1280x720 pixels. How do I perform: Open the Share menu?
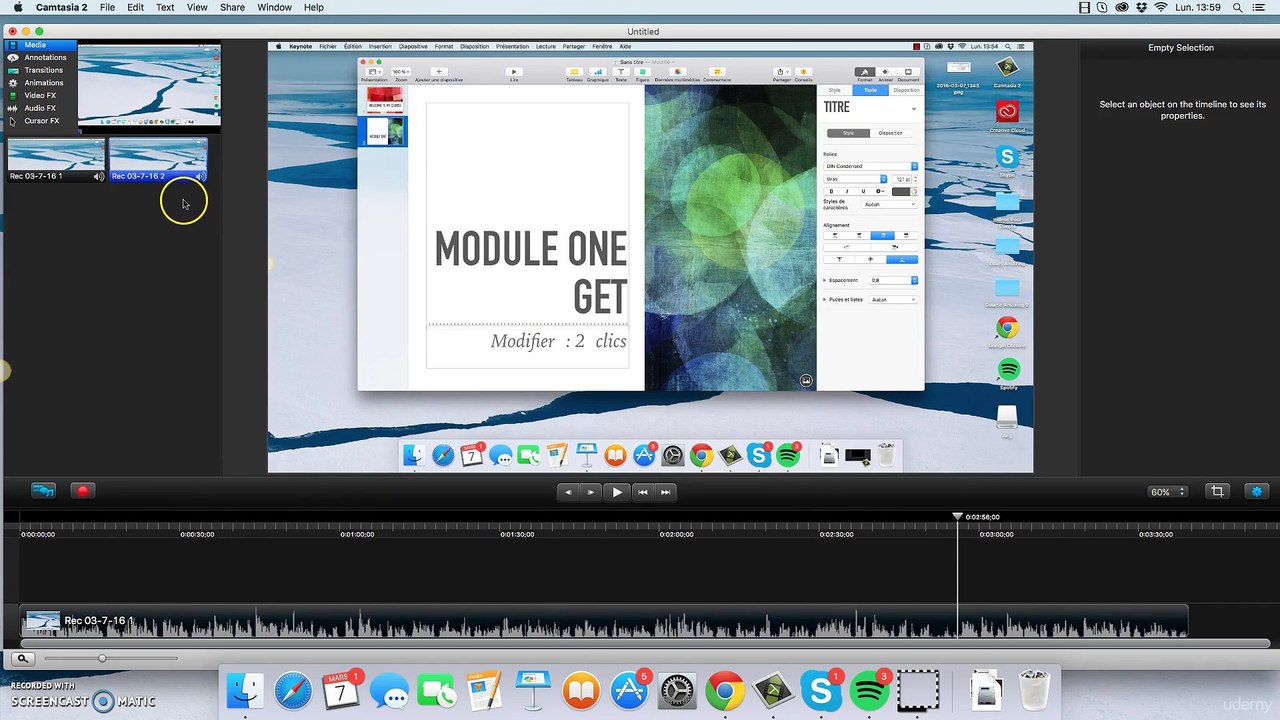click(232, 7)
